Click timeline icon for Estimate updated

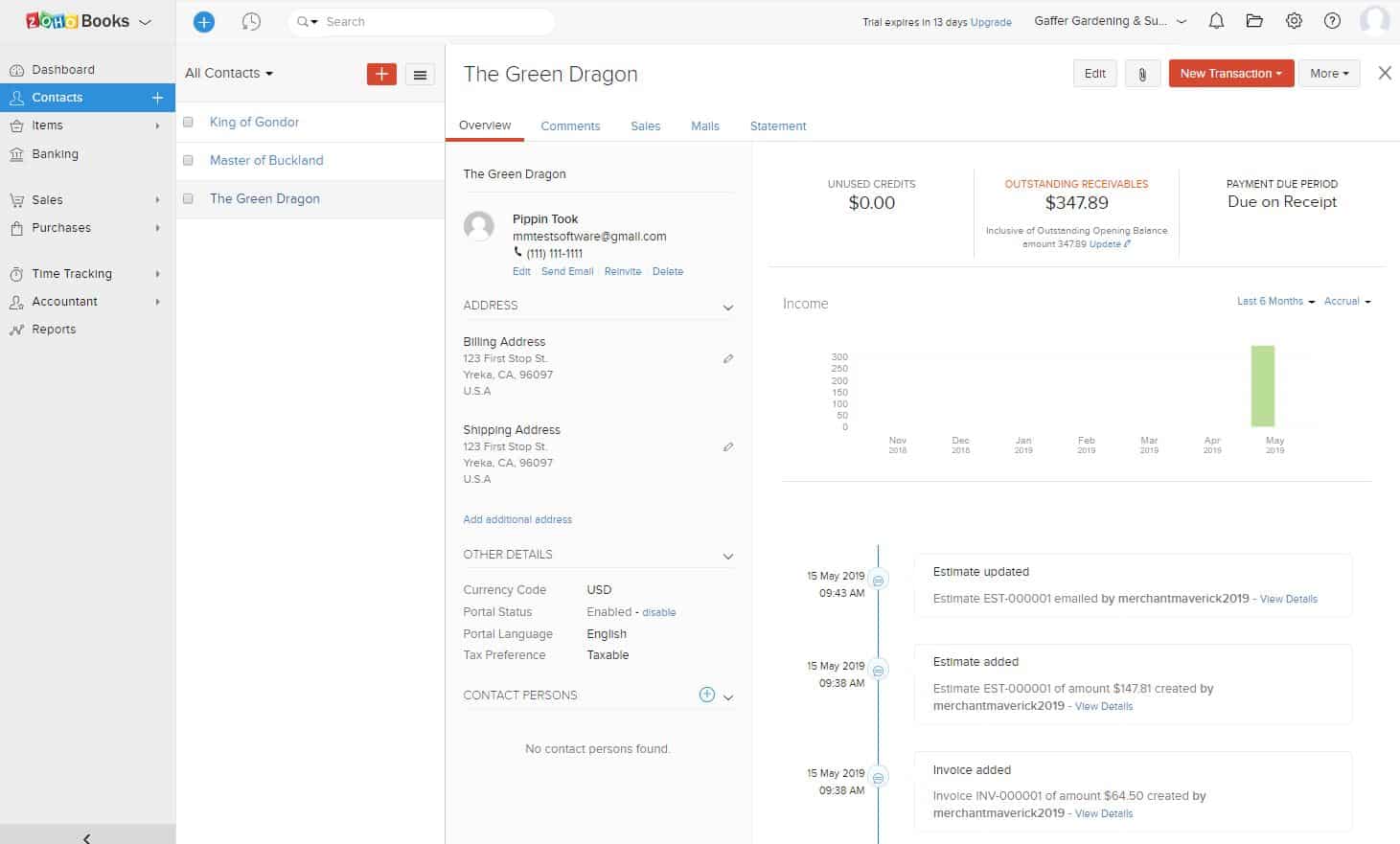point(878,580)
